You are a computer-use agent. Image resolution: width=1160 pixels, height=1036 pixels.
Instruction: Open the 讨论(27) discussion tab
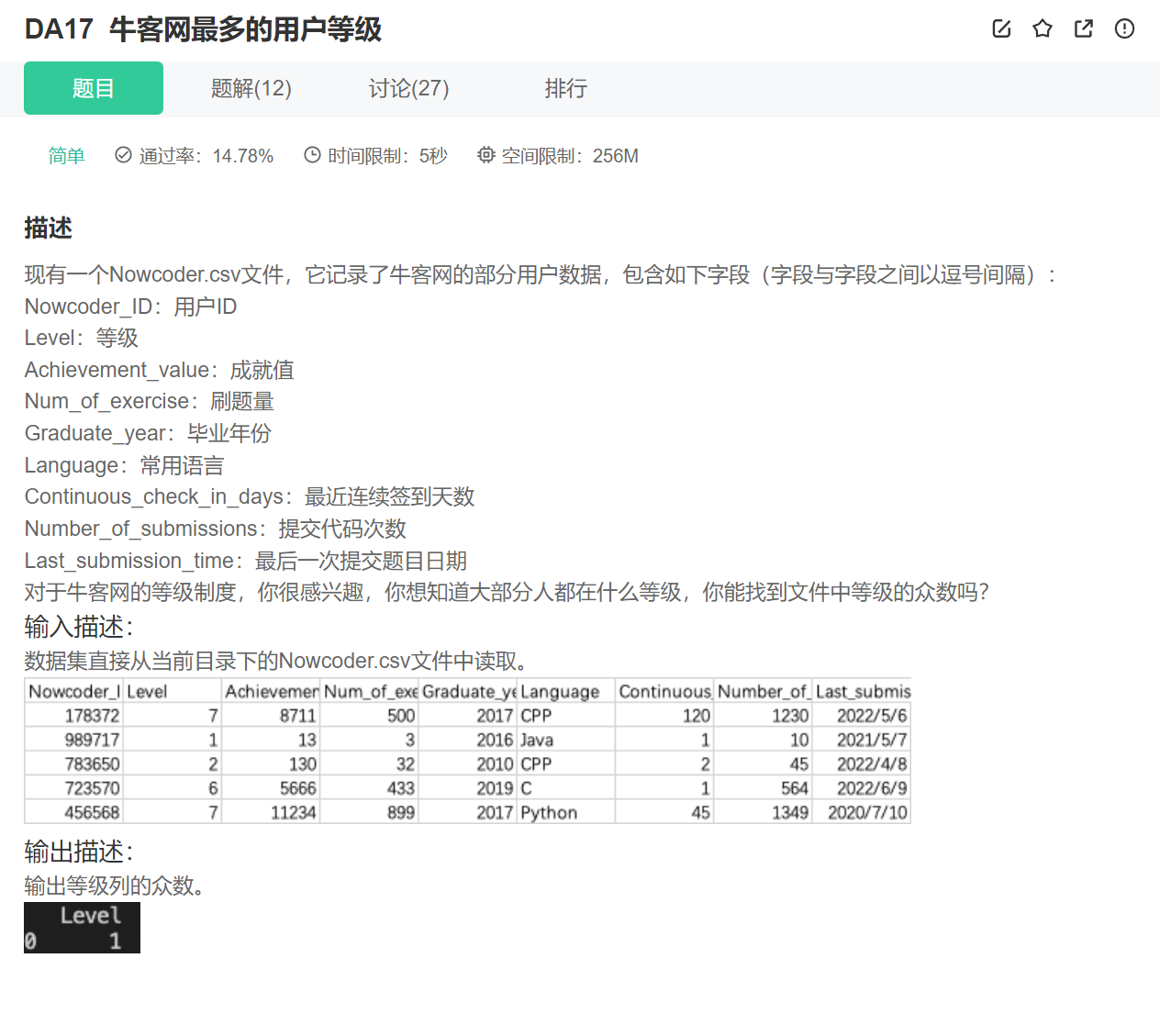click(409, 88)
